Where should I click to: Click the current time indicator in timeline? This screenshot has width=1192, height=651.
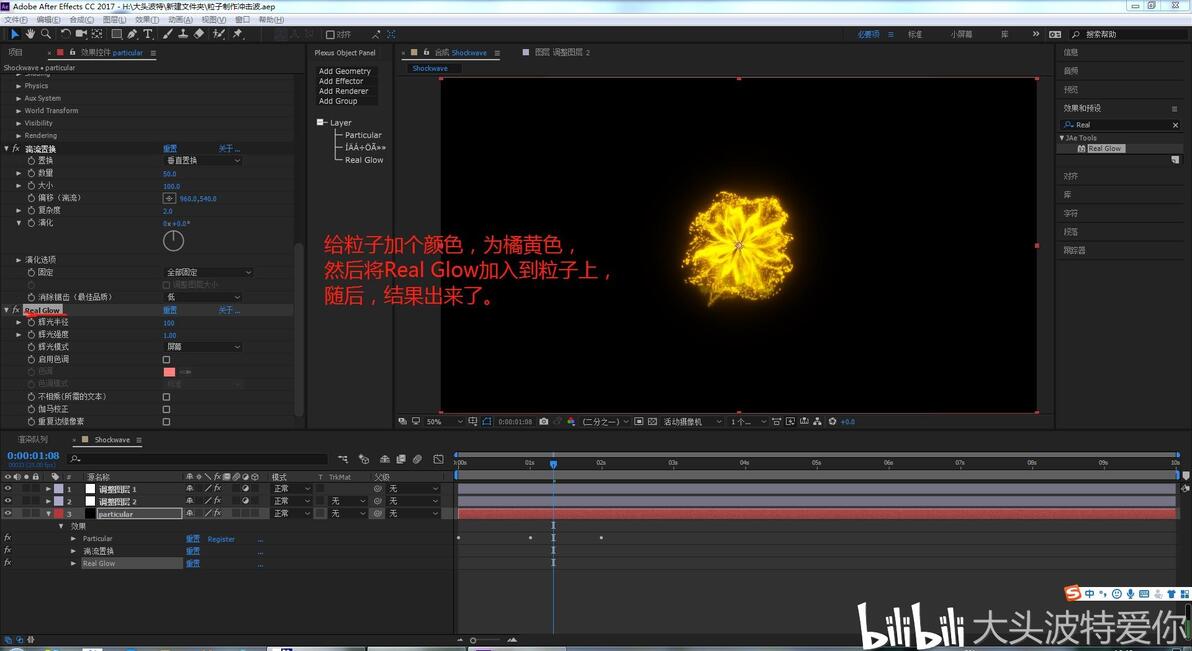[553, 464]
